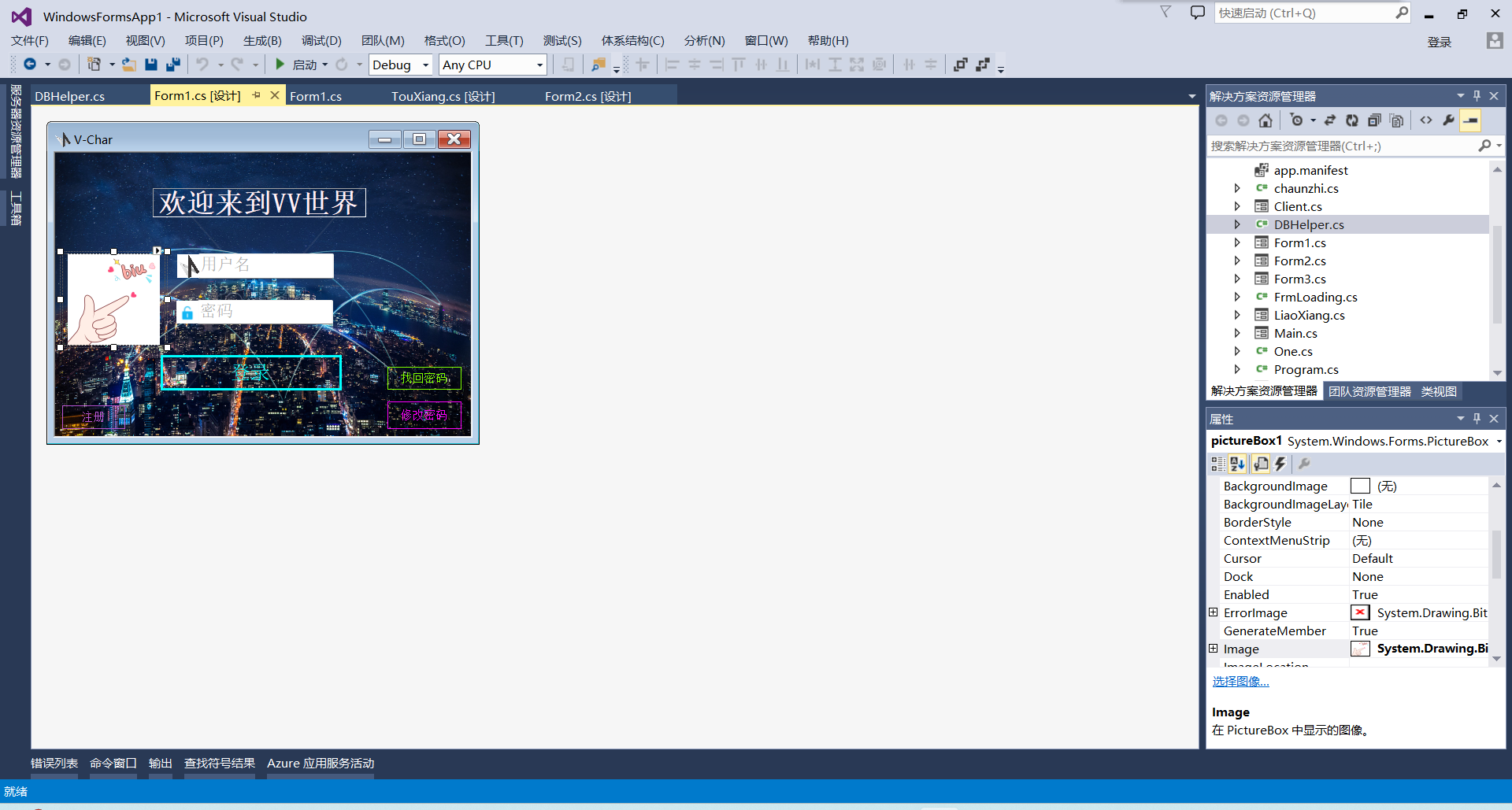1512x810 pixels.
Task: Switch to the TouXiang.cs design tab
Action: (x=443, y=95)
